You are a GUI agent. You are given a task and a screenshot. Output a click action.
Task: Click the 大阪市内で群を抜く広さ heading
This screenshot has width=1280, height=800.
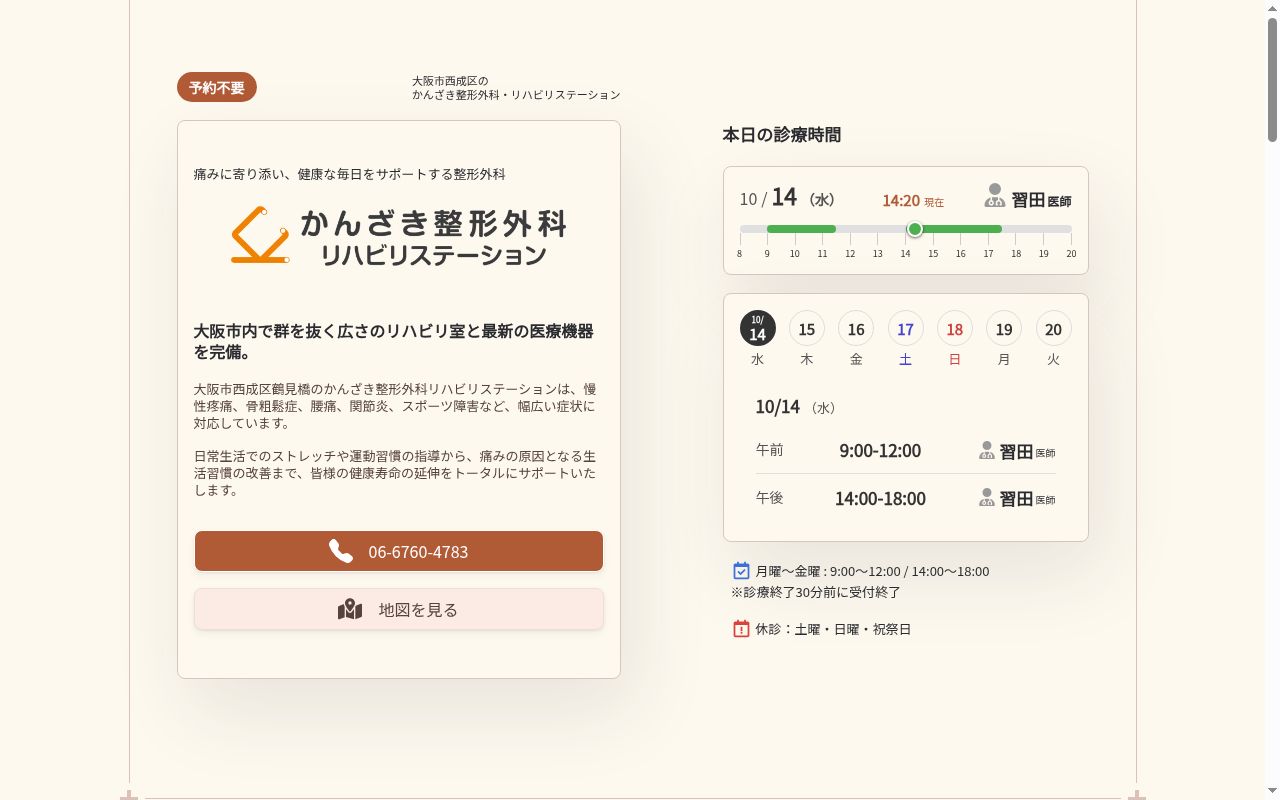(394, 341)
